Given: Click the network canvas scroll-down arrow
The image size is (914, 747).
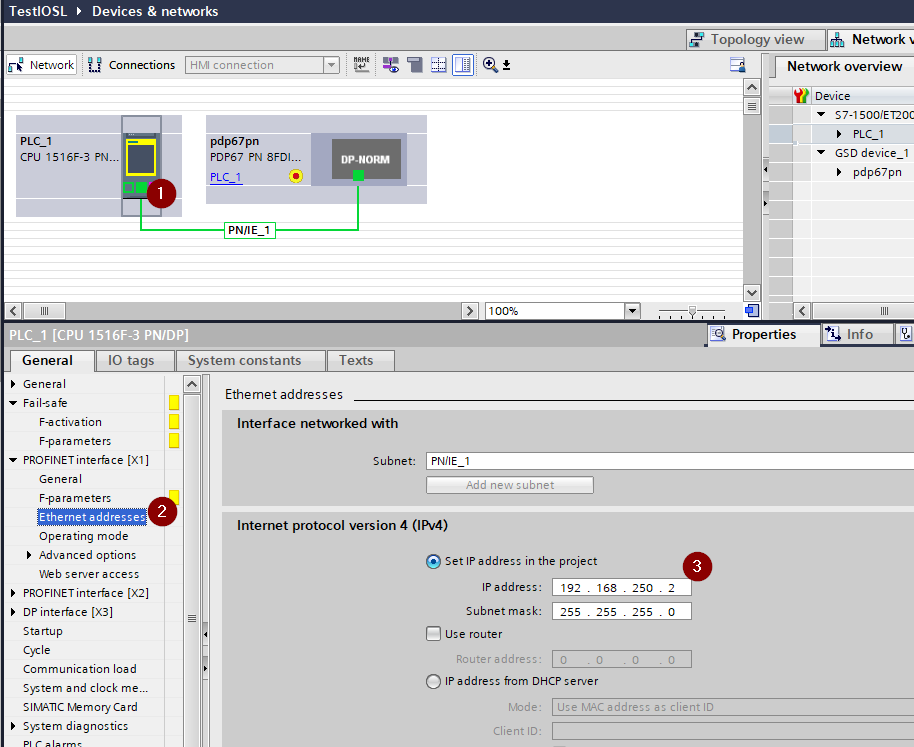Looking at the screenshot, I should 752,293.
